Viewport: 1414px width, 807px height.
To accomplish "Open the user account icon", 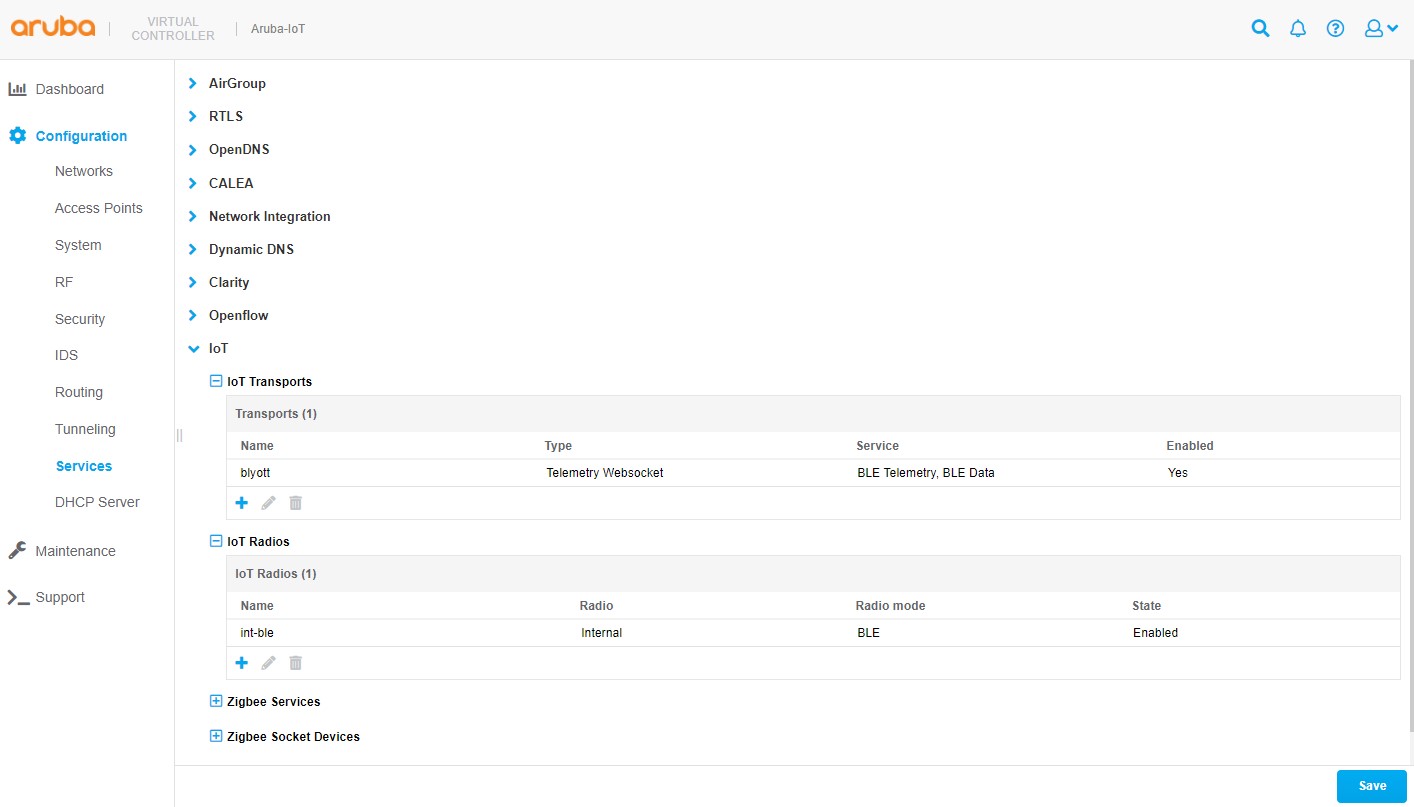I will tap(1374, 28).
